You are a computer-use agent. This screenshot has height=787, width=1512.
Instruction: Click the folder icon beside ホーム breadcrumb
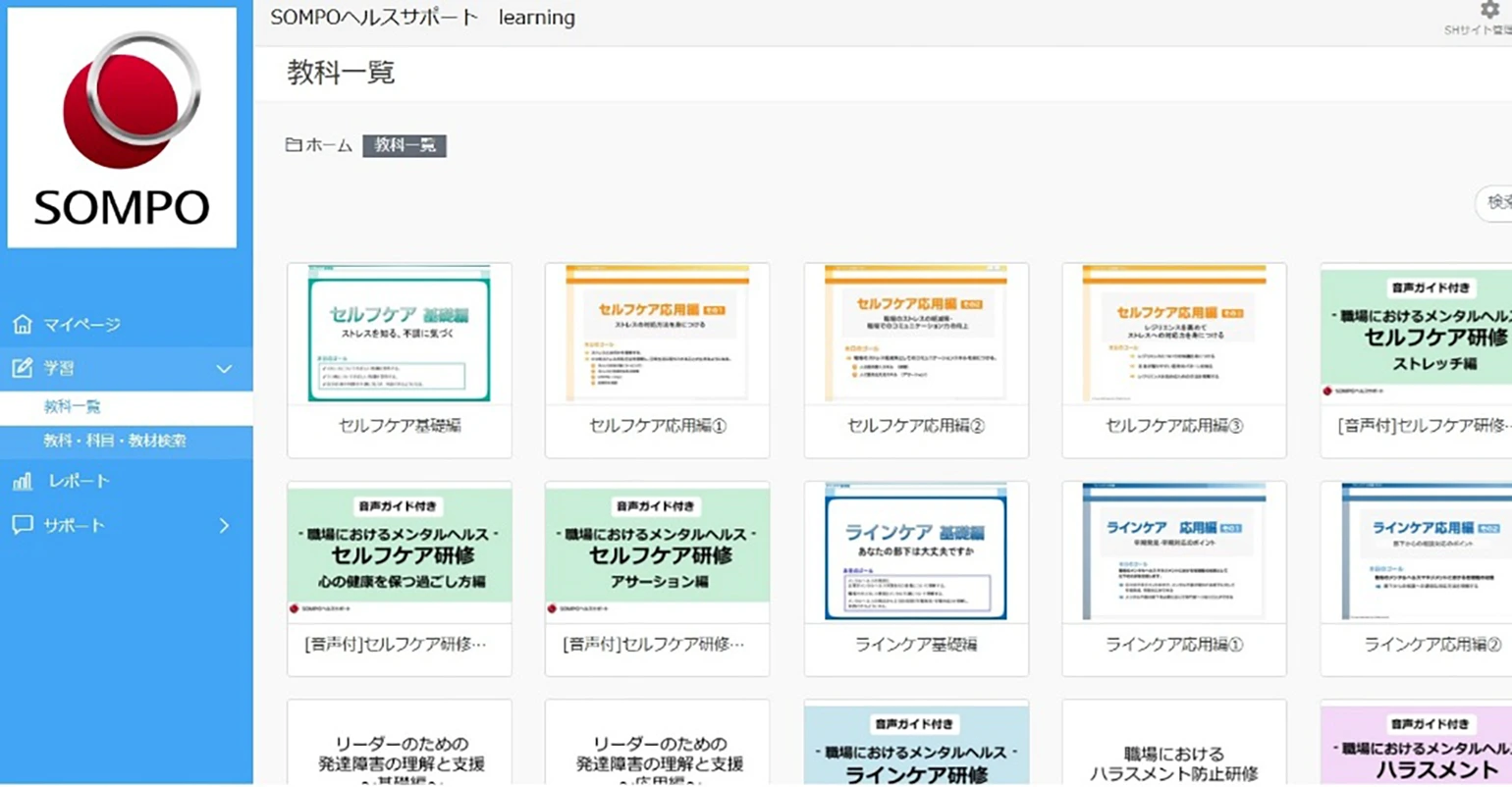(294, 145)
